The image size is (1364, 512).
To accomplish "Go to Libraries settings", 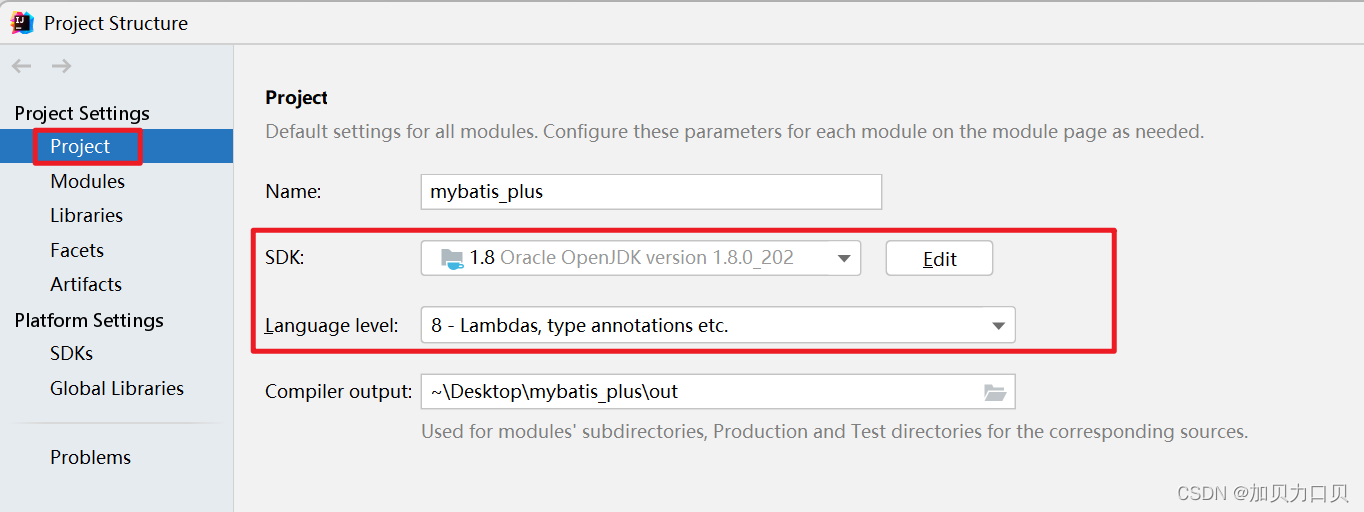I will pyautogui.click(x=86, y=215).
